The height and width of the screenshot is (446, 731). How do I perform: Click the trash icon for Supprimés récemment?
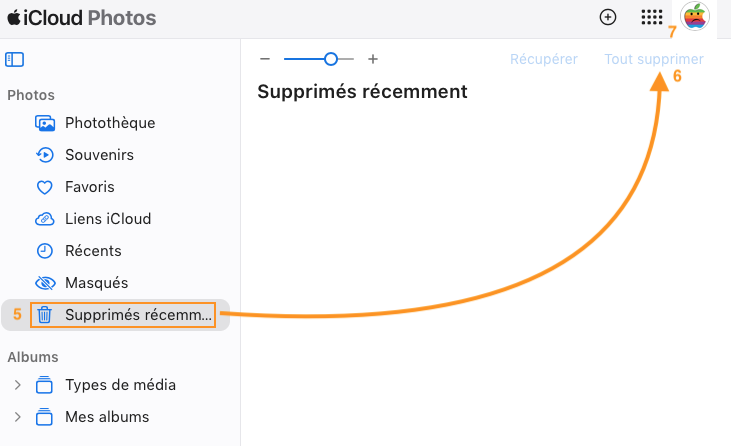pyautogui.click(x=44, y=315)
